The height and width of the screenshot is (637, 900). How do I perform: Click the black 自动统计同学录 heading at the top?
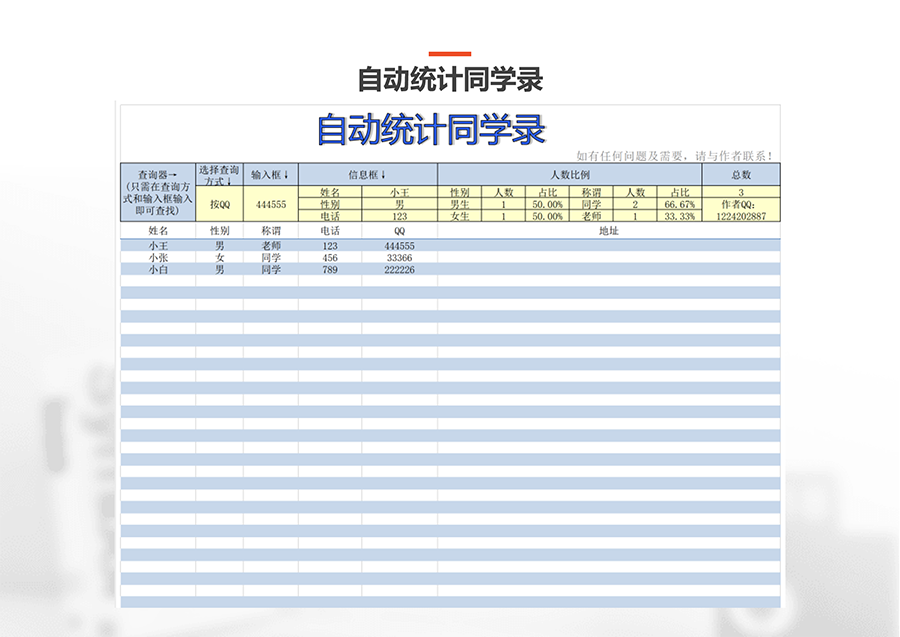coord(450,79)
